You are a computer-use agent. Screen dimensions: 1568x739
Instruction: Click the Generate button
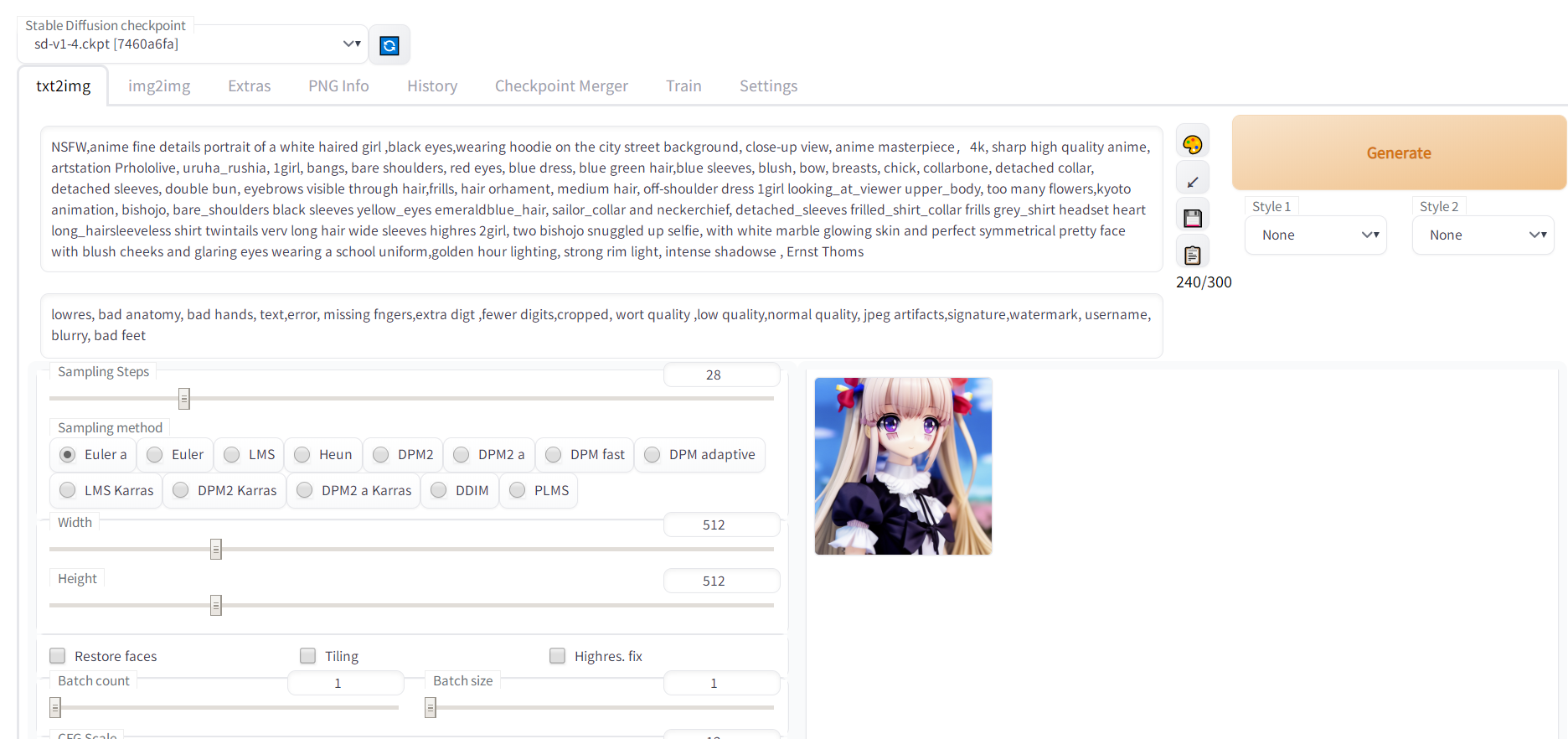click(1399, 152)
